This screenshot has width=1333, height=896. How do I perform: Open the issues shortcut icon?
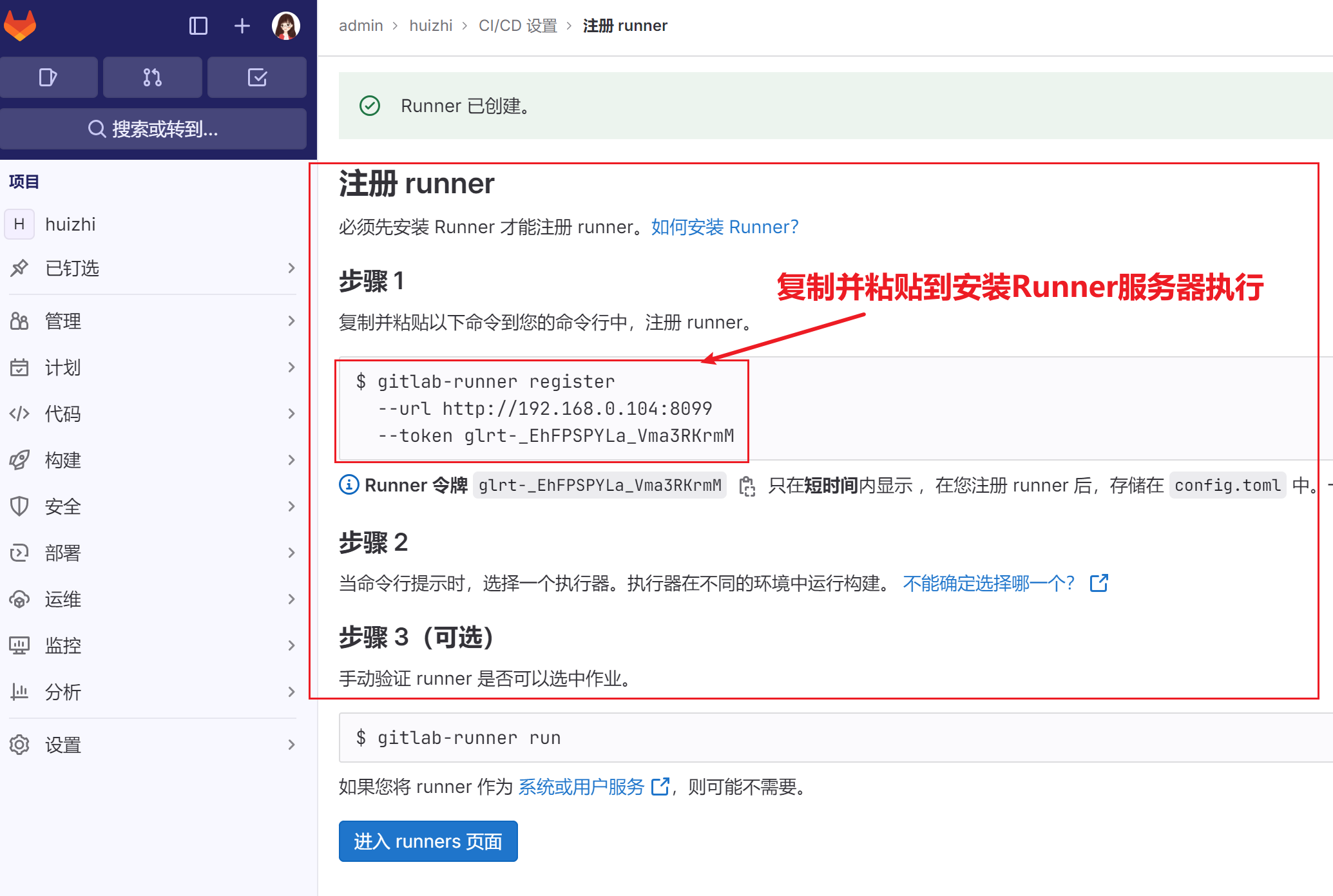(48, 77)
